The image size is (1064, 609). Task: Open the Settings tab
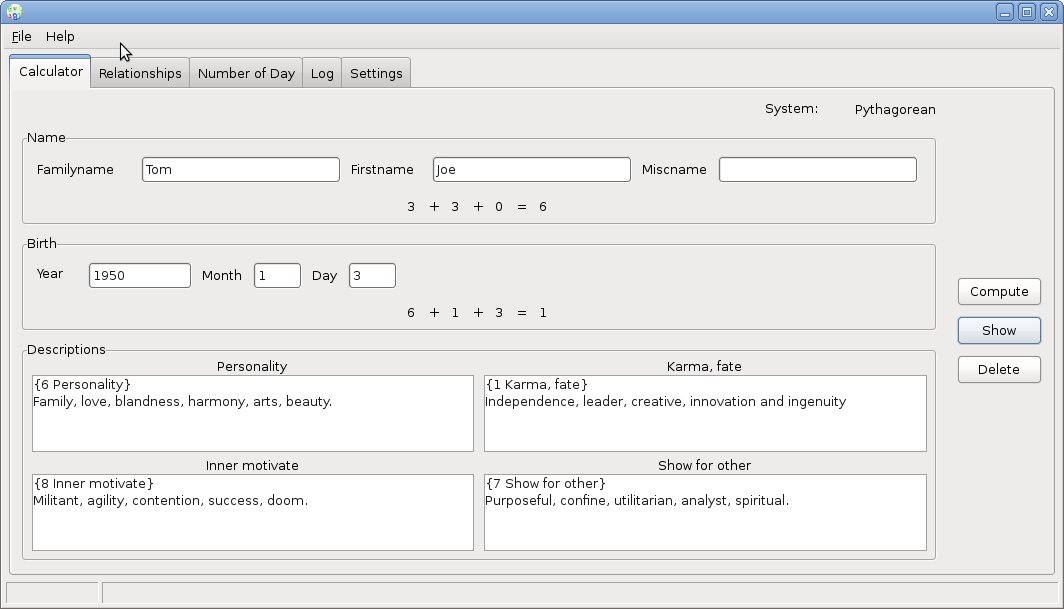tap(376, 73)
